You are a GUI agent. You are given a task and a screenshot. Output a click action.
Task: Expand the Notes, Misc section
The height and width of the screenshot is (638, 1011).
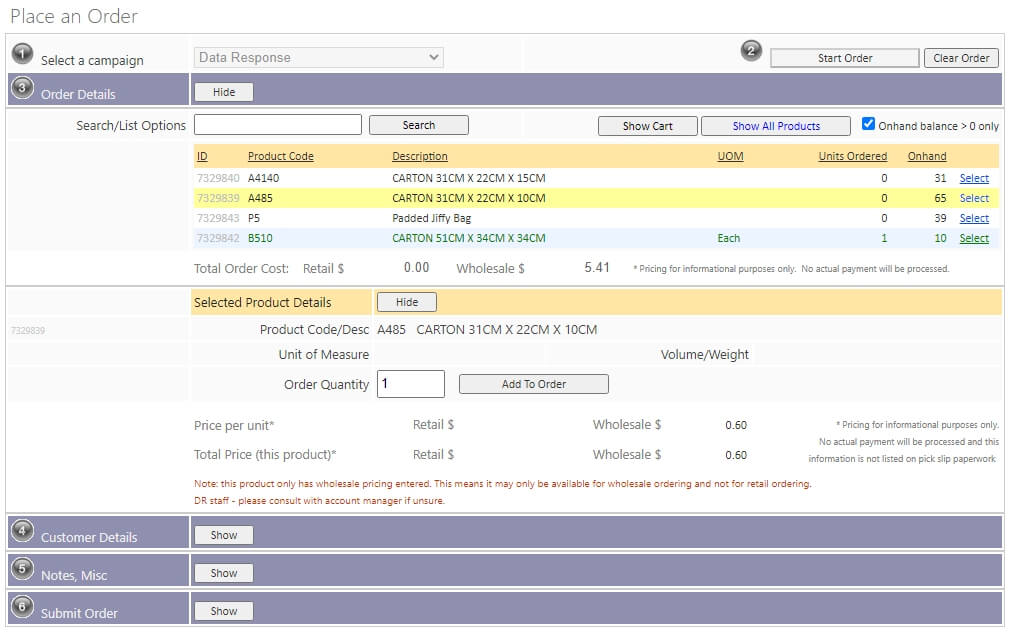coord(224,573)
